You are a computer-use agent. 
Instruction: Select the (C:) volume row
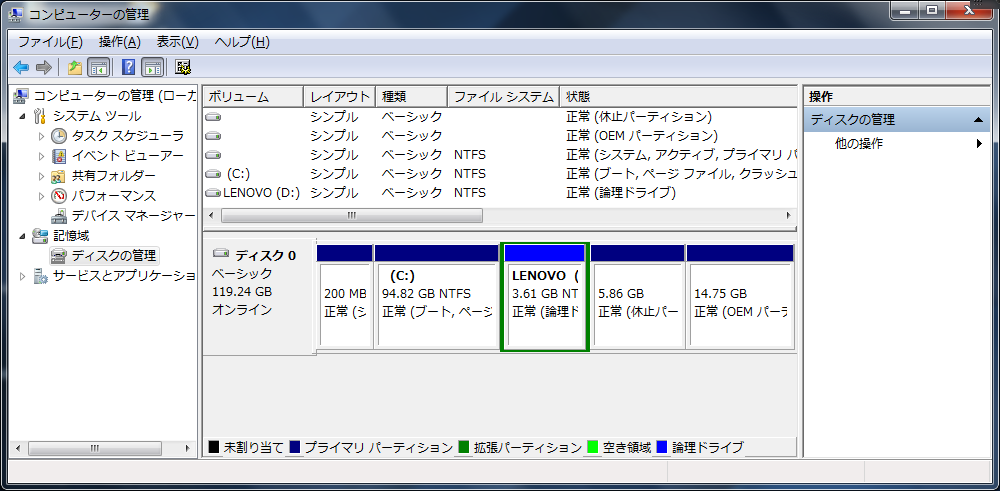[x=500, y=173]
